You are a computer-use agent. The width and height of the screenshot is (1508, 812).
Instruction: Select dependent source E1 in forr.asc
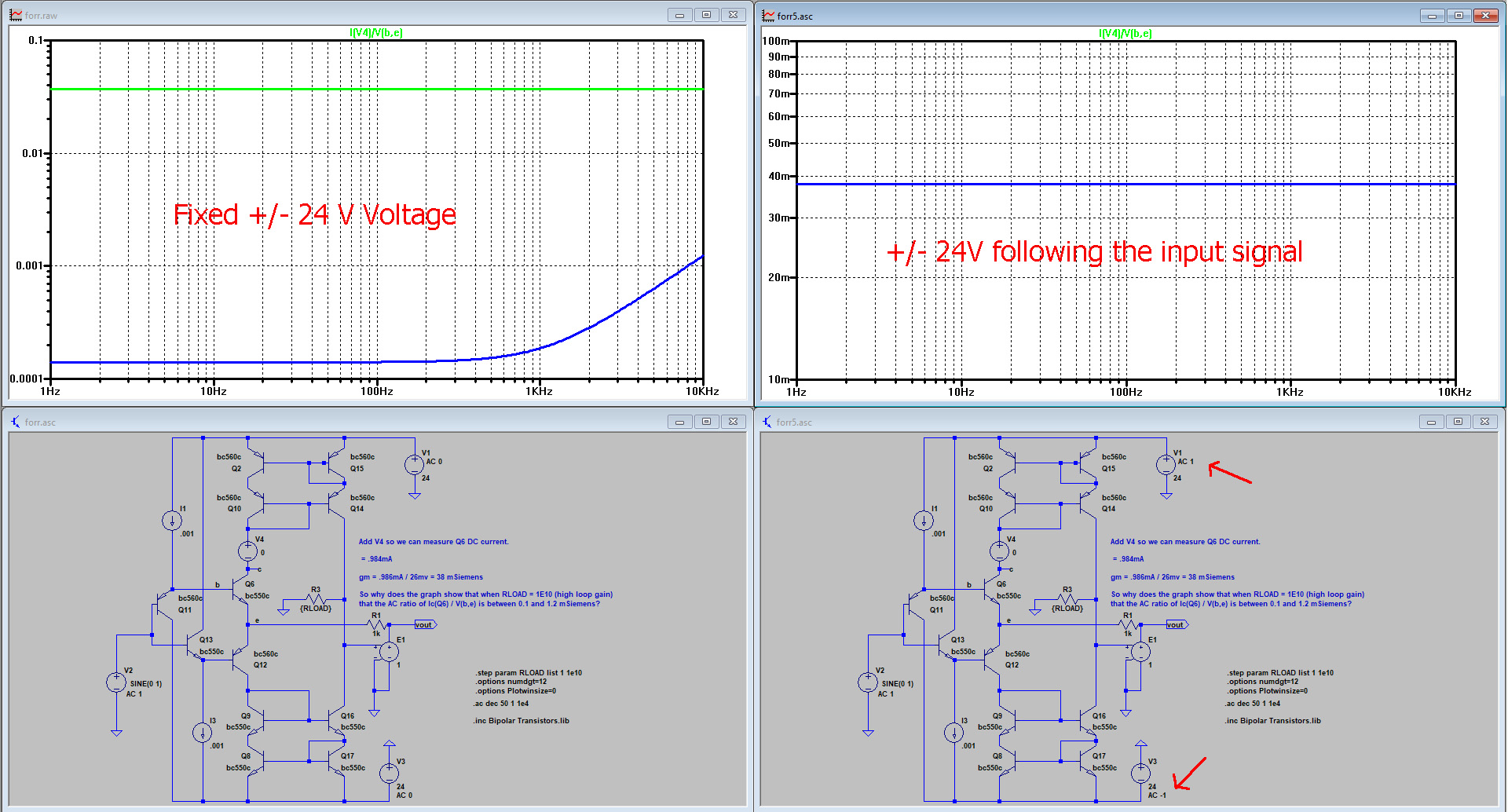click(x=389, y=651)
